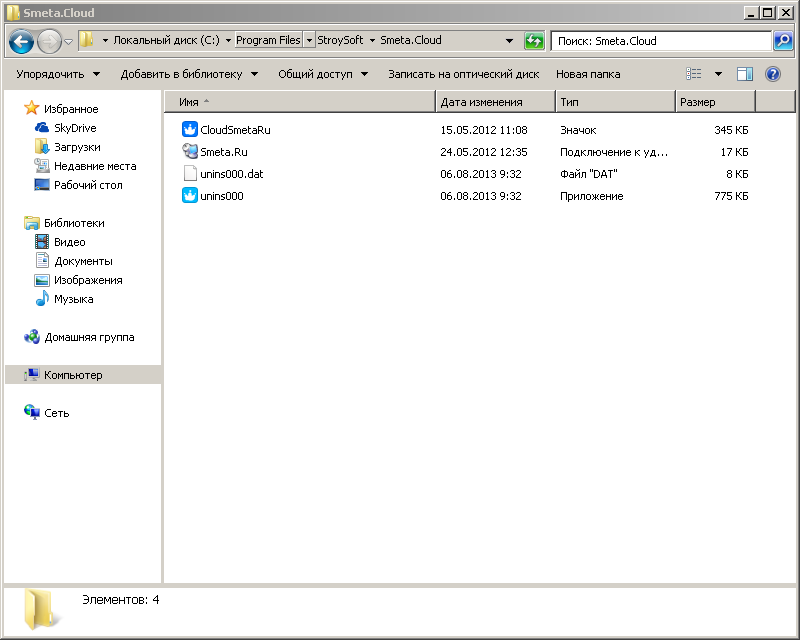The image size is (800, 640).
Task: Click the Недавние места icon
Action: pyautogui.click(x=42, y=165)
